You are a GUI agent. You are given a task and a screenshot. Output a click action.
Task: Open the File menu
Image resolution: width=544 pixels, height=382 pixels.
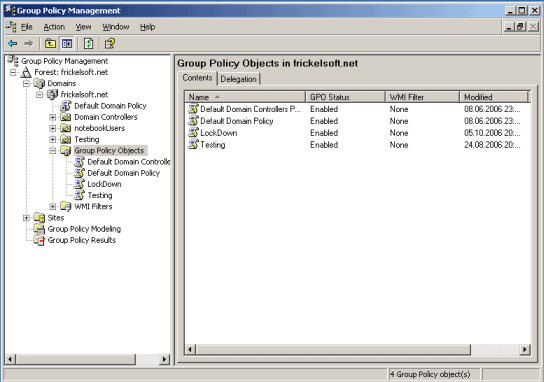(x=27, y=27)
